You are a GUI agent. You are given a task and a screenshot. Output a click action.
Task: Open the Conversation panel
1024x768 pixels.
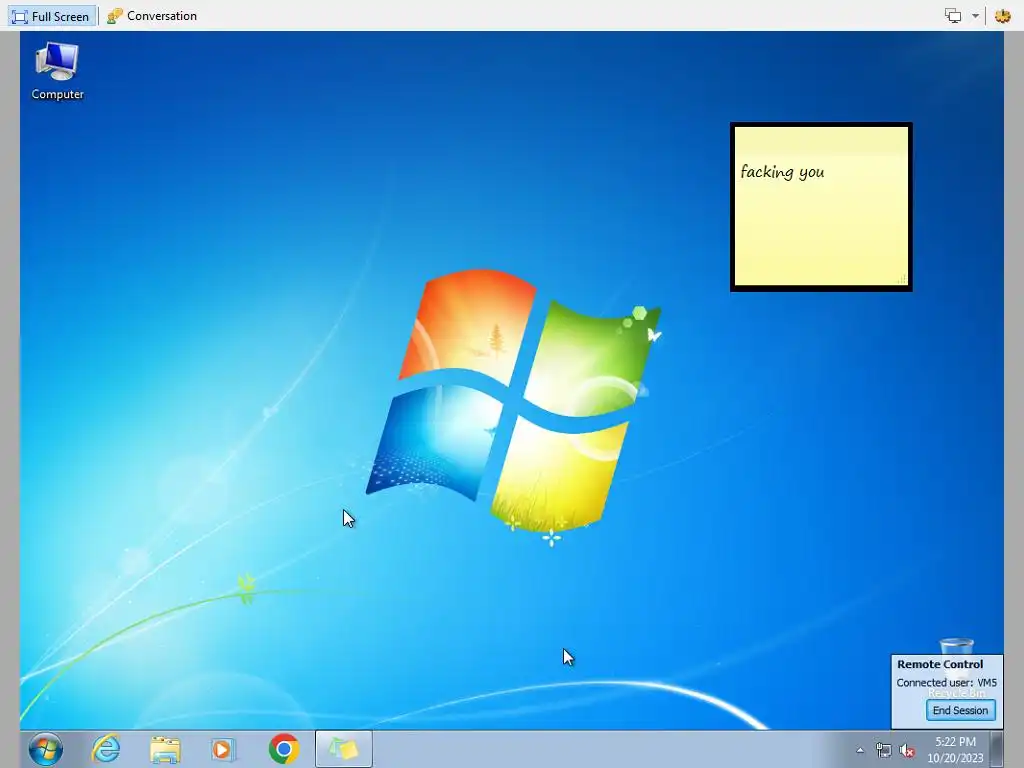(x=152, y=16)
